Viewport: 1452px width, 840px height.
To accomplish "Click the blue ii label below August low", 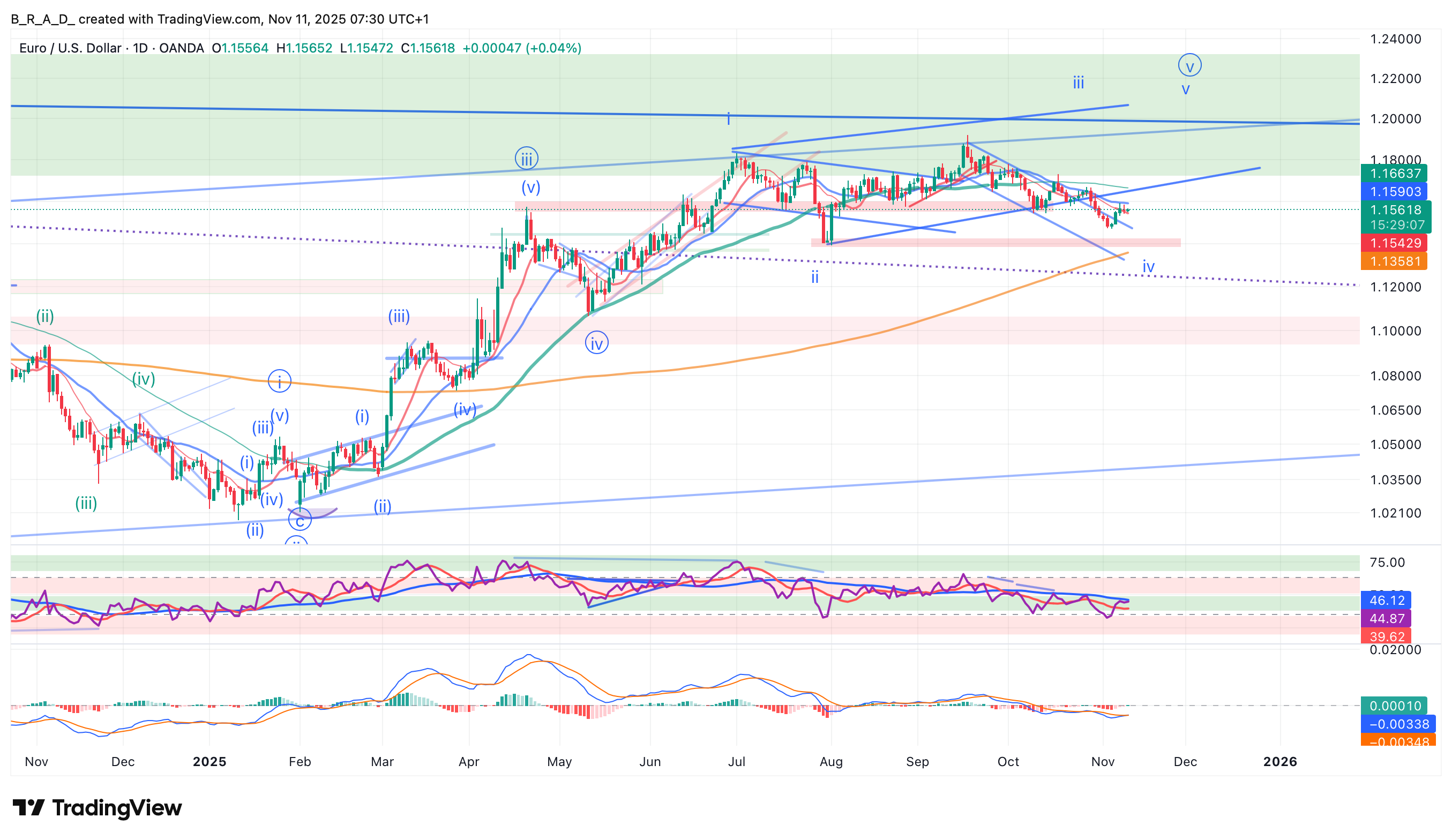I will [x=815, y=277].
